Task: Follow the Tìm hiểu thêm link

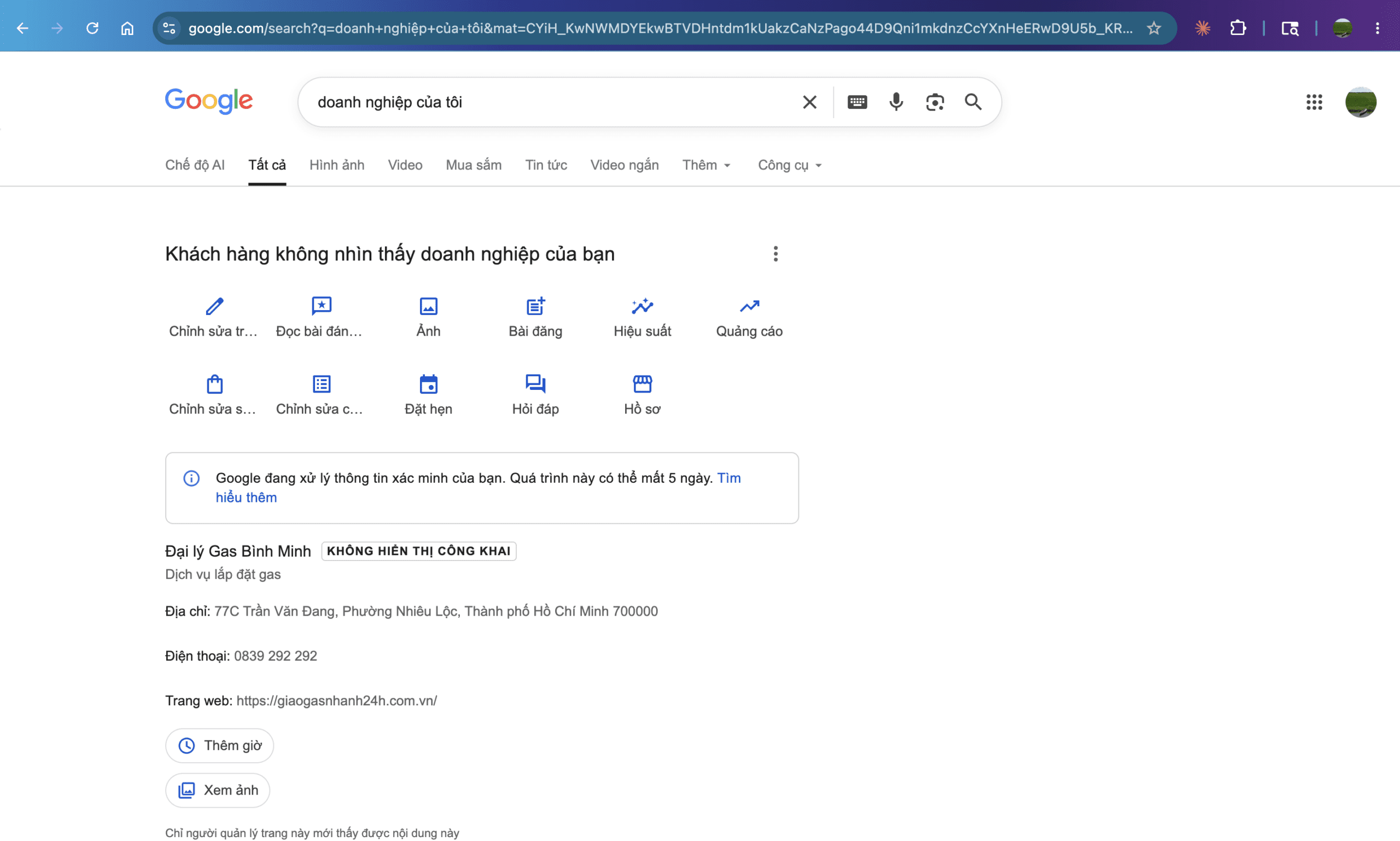Action: pos(478,488)
